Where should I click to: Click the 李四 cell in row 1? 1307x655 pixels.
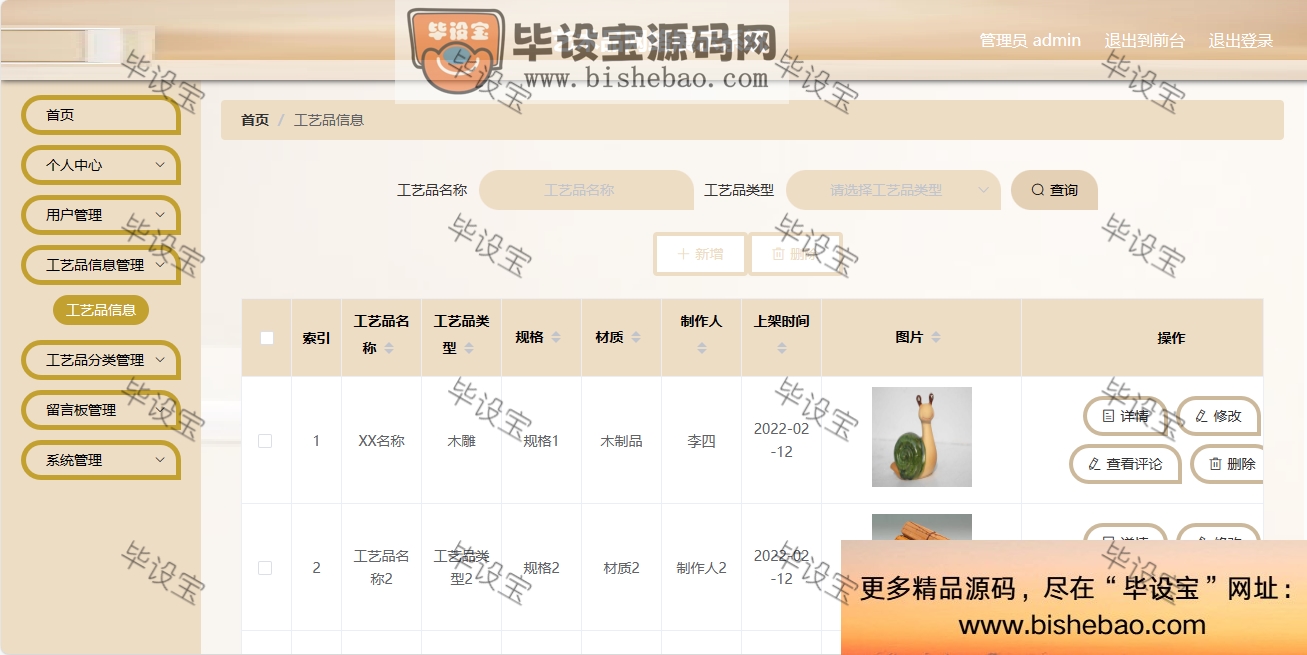click(x=702, y=441)
